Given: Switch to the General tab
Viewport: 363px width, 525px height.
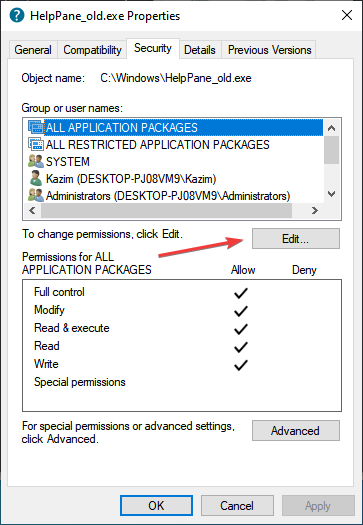Looking at the screenshot, I should click(x=33, y=50).
